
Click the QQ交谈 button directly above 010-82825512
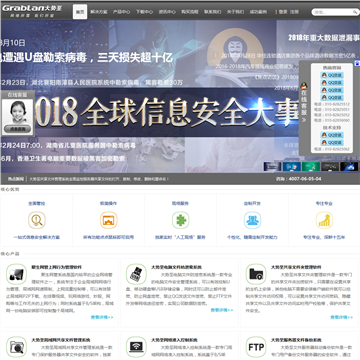[332, 98]
